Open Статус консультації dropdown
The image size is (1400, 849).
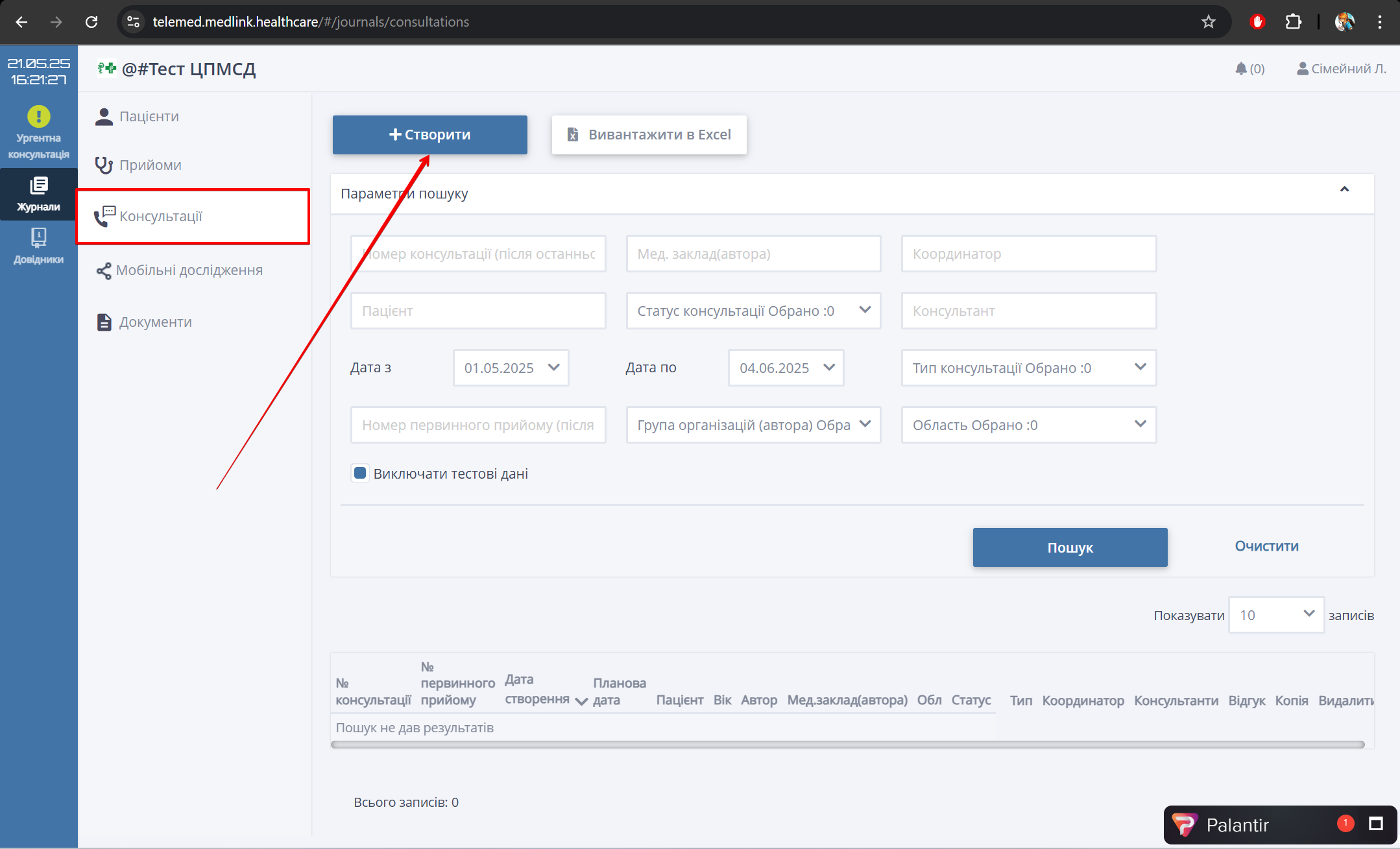click(753, 311)
